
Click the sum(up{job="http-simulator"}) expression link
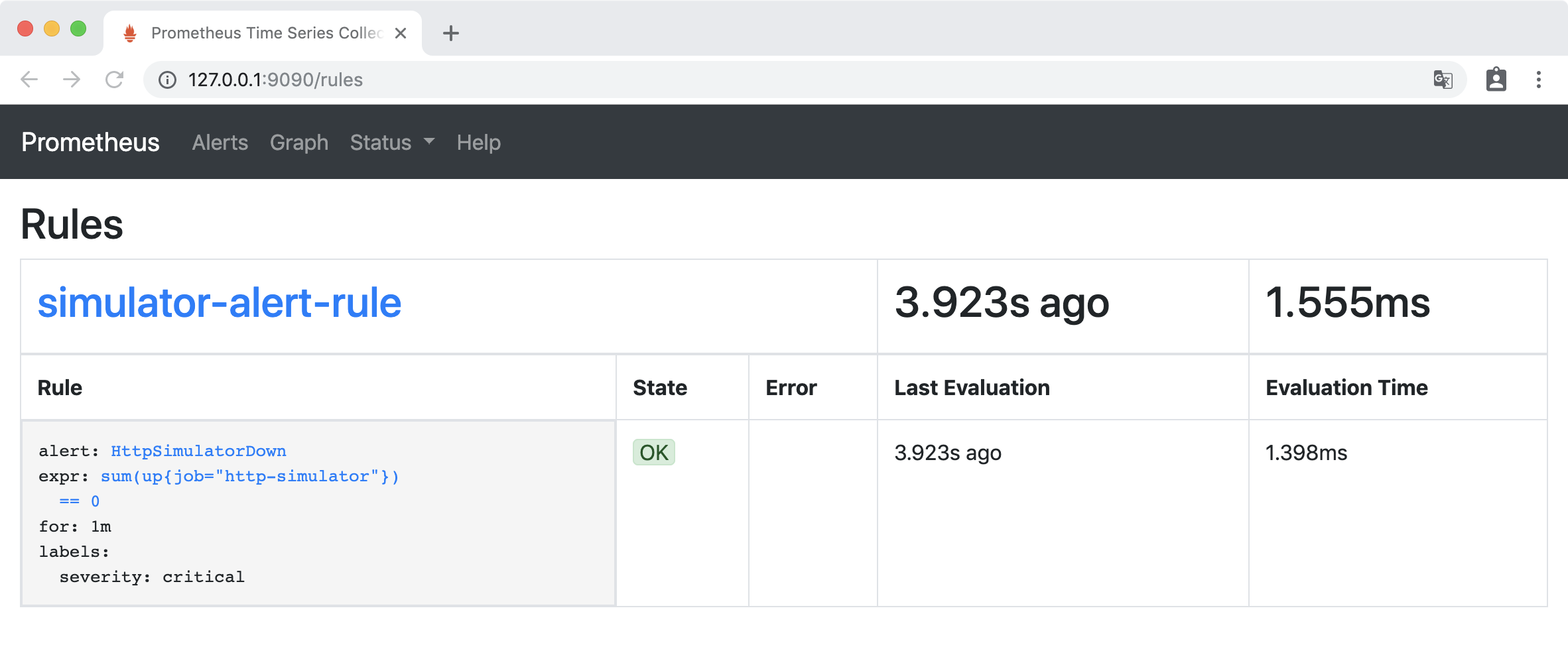249,477
